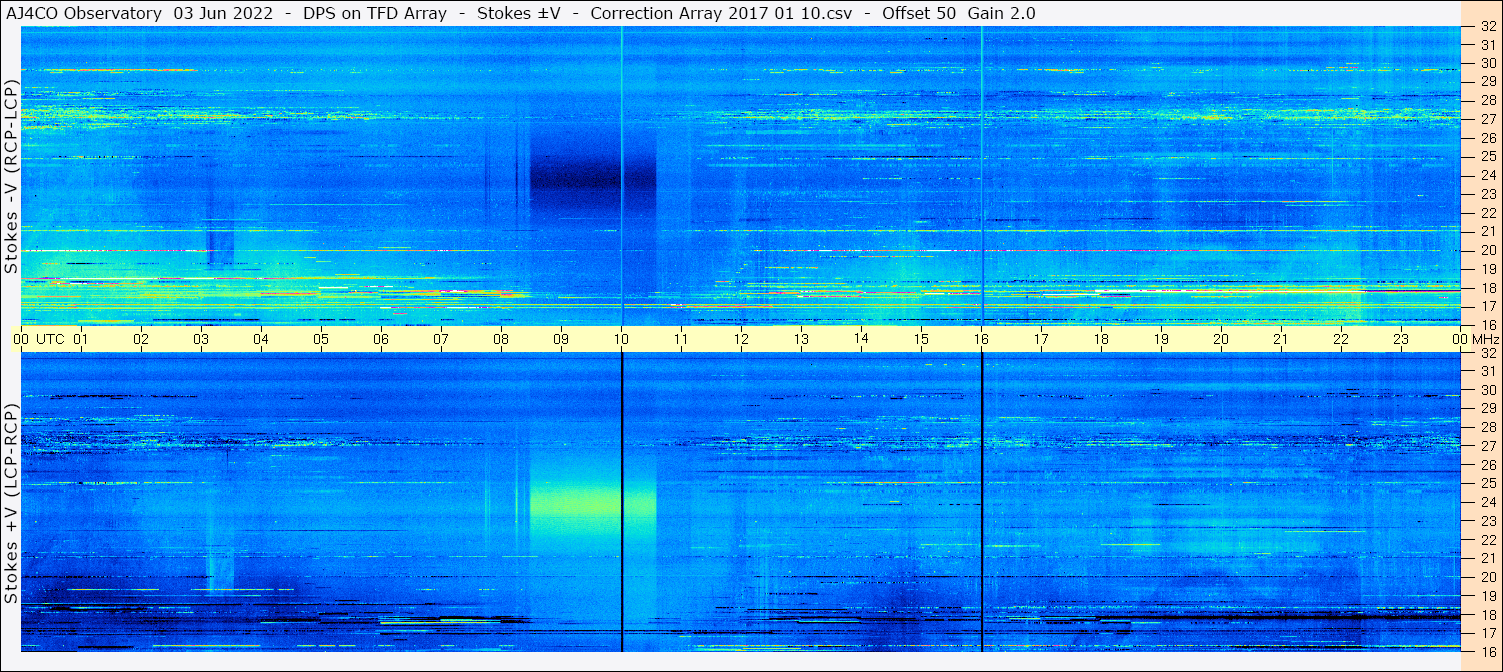This screenshot has width=1503, height=672.
Task: Select the 13 hour tick label
Action: point(801,339)
